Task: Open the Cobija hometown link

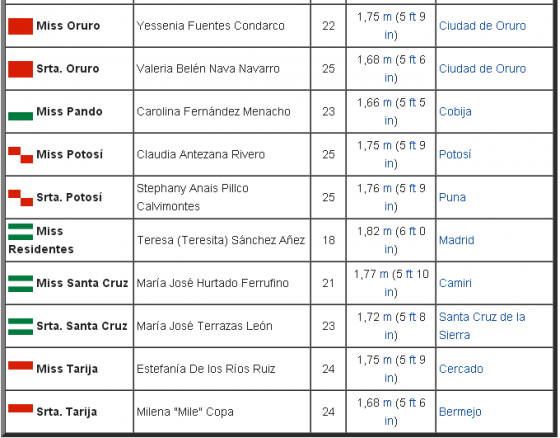Action: [x=455, y=112]
